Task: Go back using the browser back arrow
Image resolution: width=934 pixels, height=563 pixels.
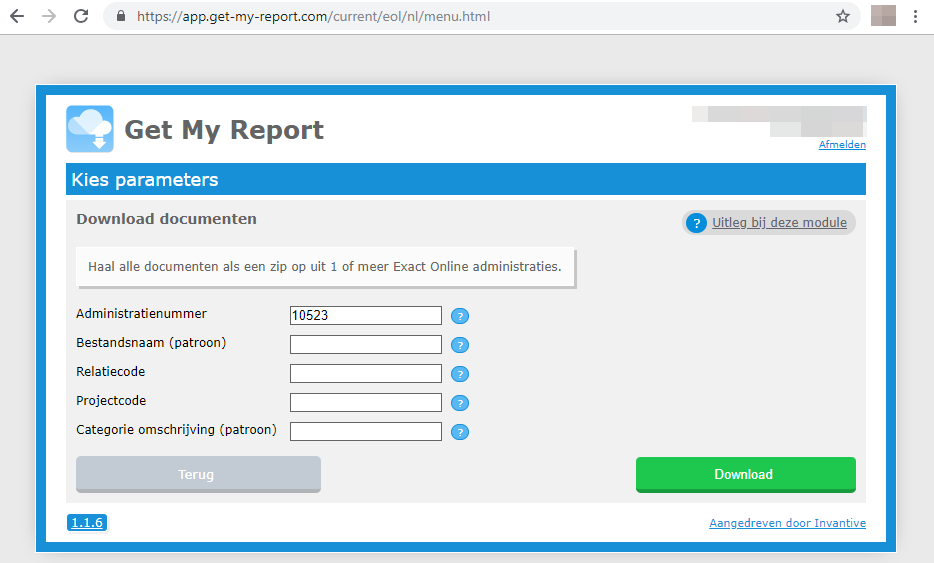Action: pos(17,16)
